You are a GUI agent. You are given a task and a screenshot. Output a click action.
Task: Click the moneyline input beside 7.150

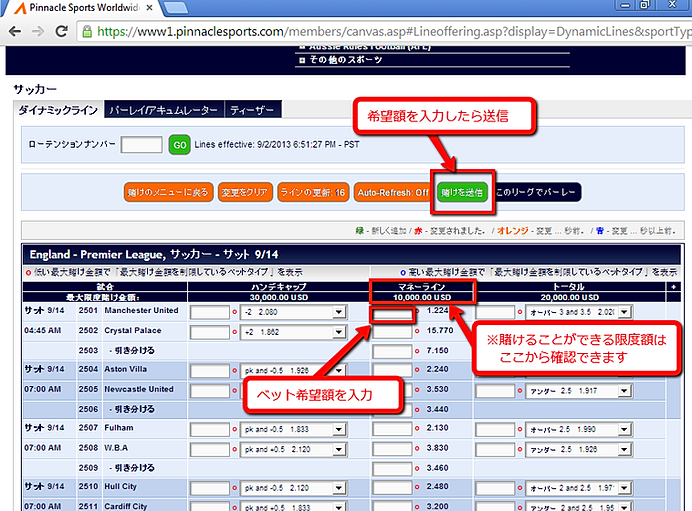pos(392,351)
